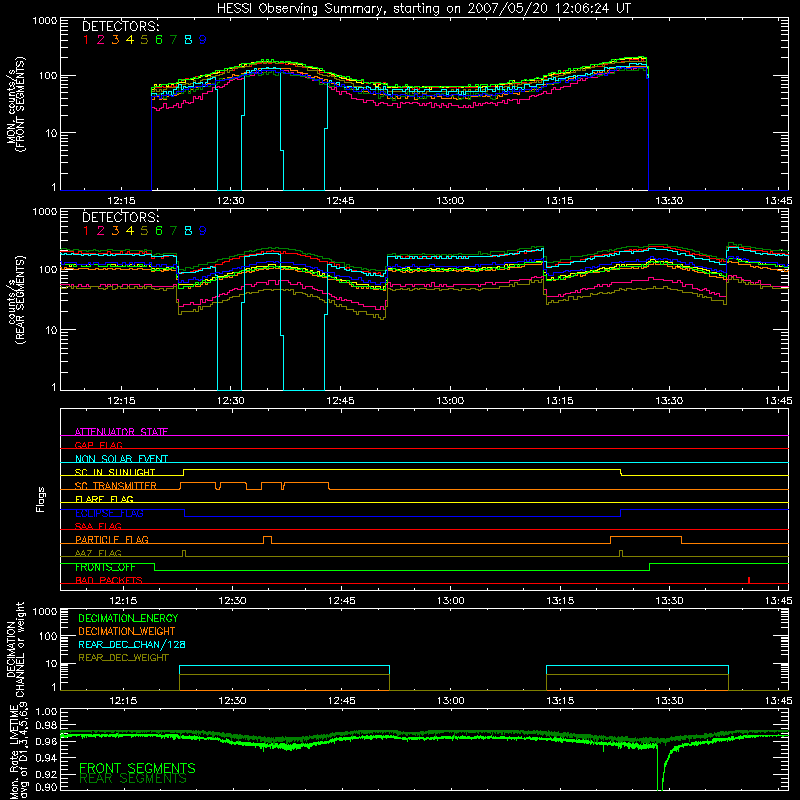Click detector 6 legend number in front segments panel
The image size is (800, 800).
[159, 40]
